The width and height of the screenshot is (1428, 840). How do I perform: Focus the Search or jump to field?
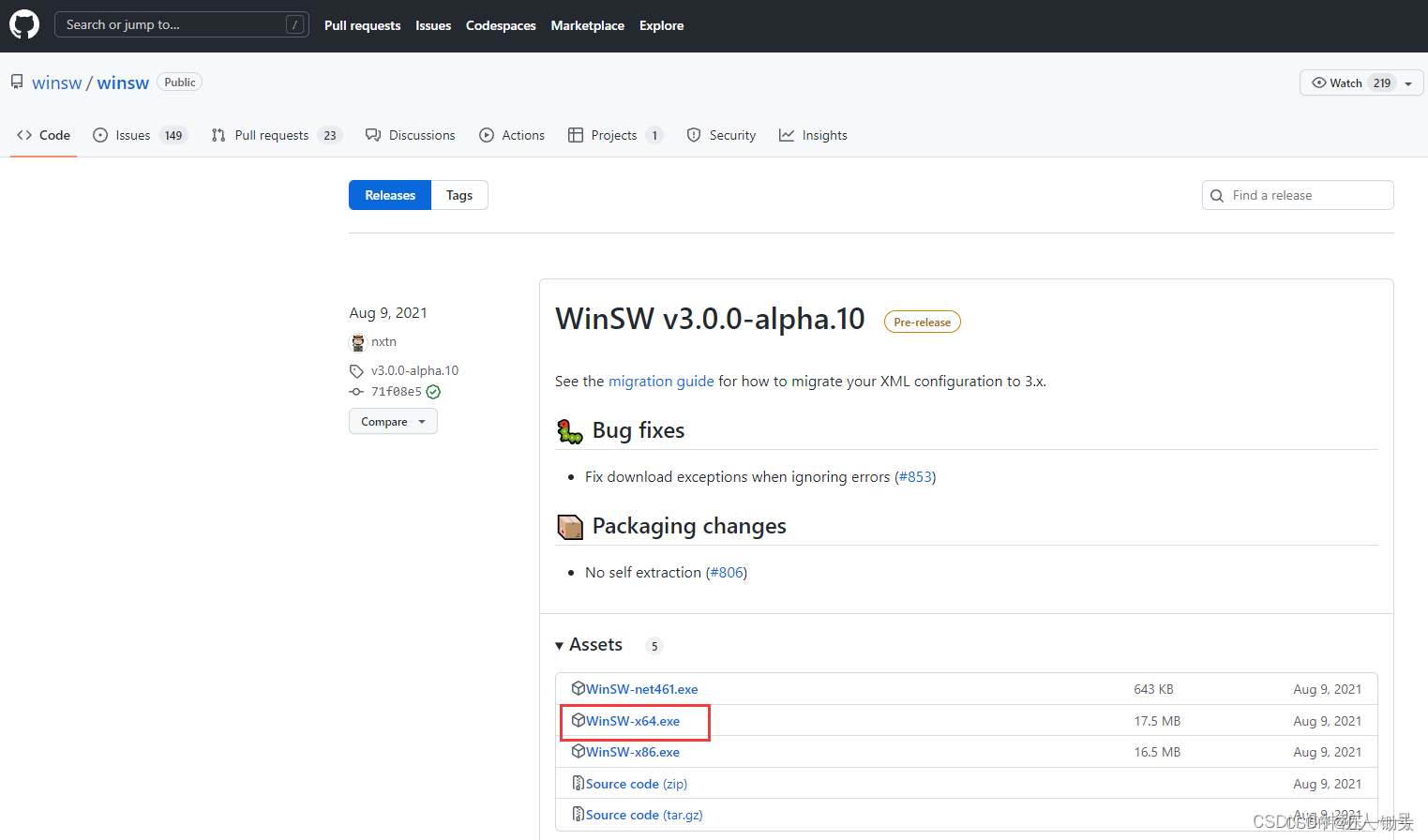[182, 24]
